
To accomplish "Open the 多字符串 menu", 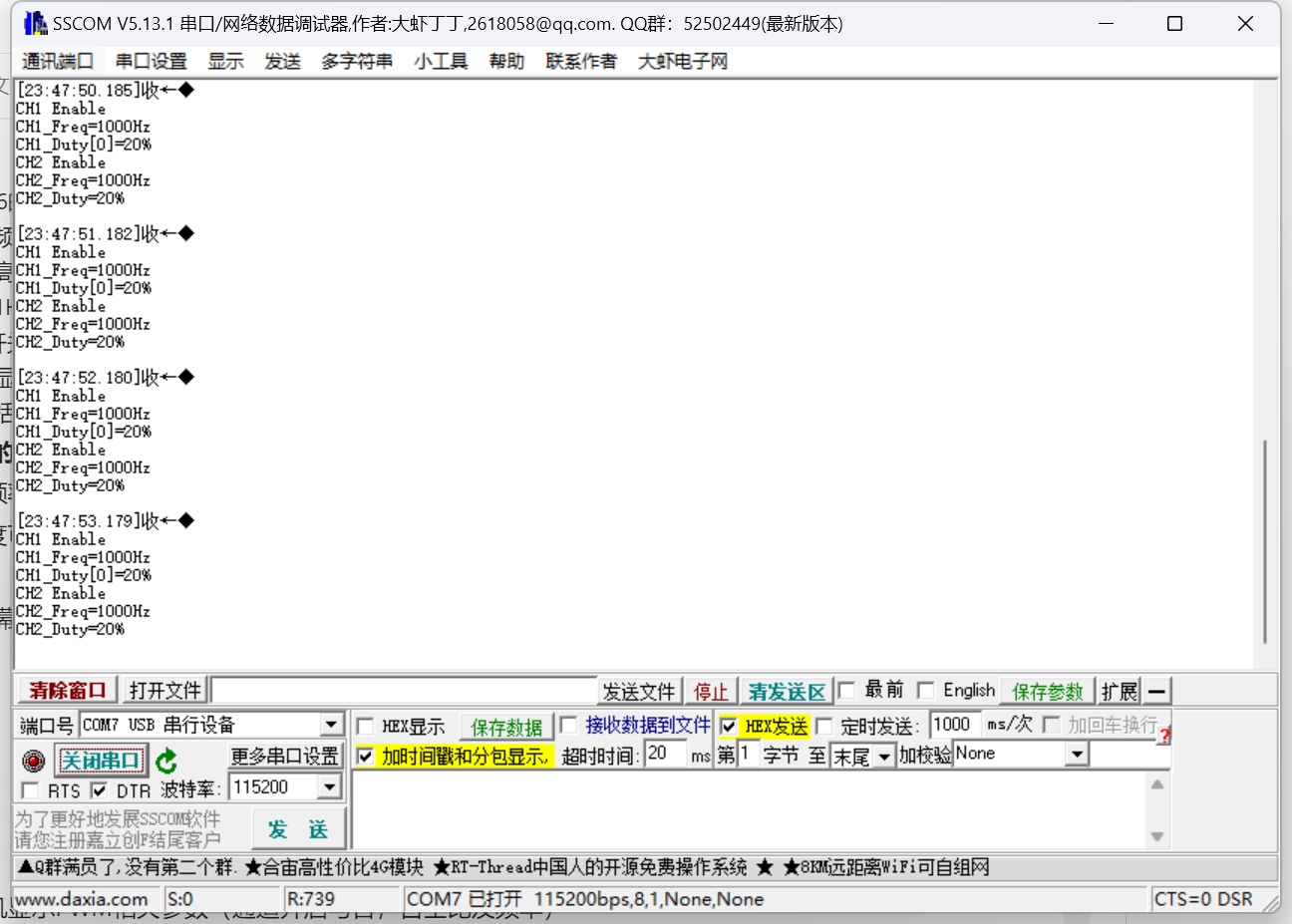I will [357, 60].
